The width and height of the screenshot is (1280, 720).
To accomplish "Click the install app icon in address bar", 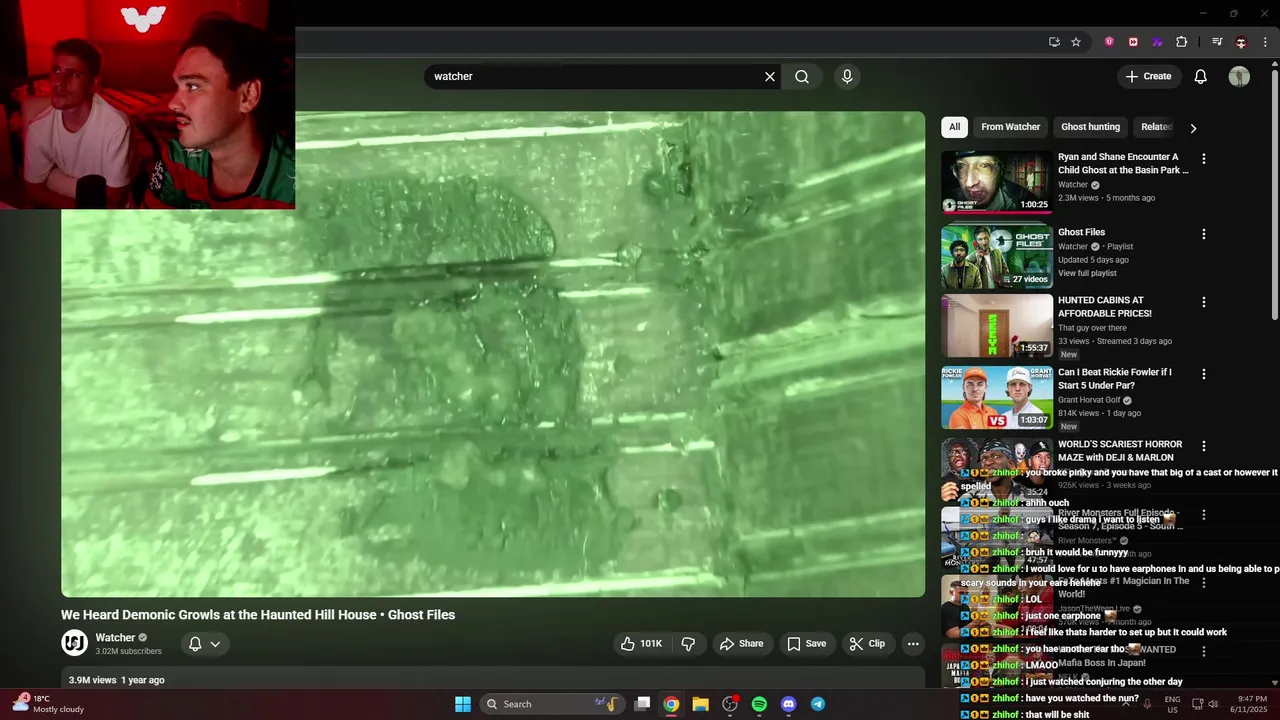I will [1054, 42].
